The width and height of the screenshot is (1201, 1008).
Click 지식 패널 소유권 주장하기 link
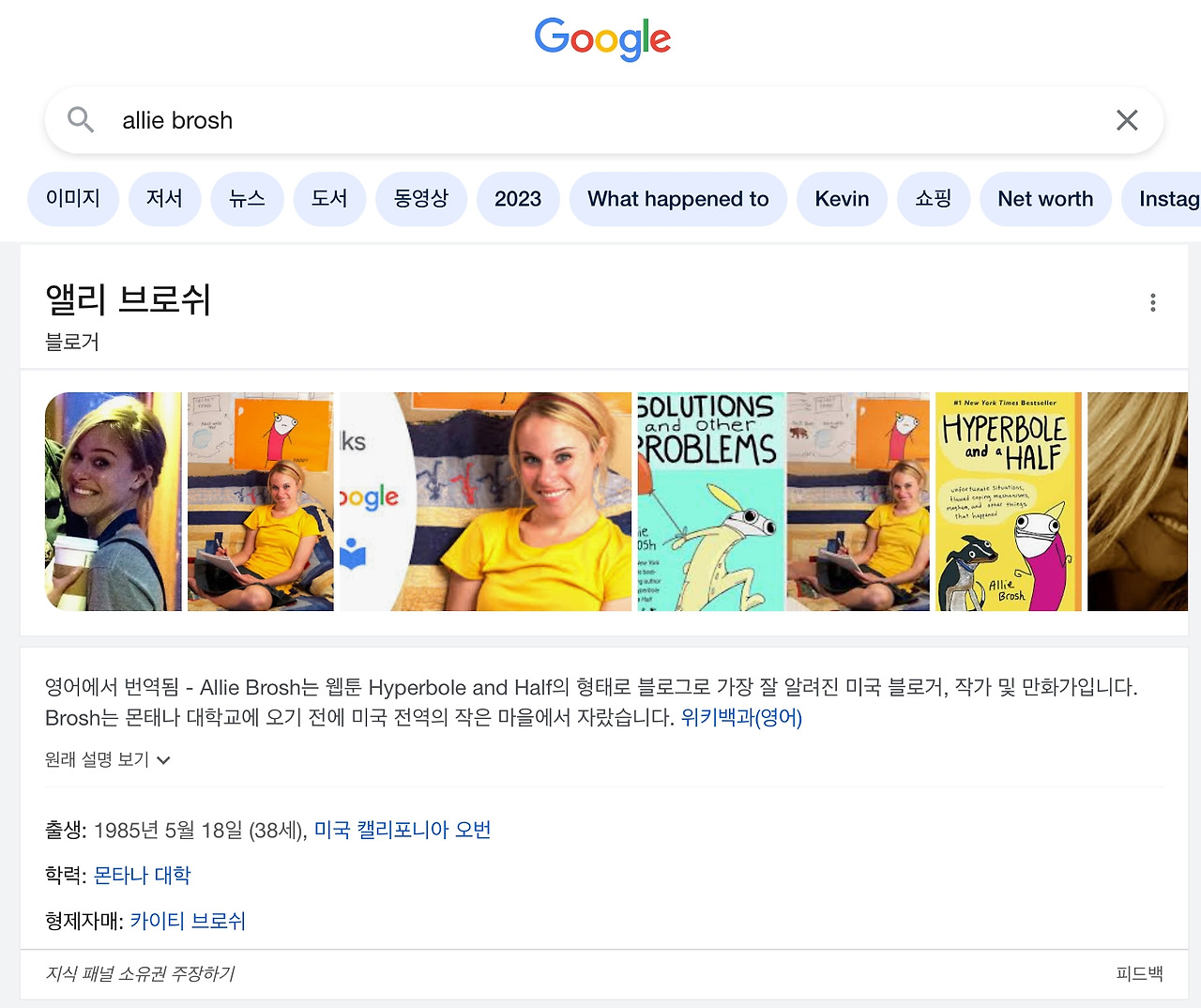pyautogui.click(x=140, y=973)
